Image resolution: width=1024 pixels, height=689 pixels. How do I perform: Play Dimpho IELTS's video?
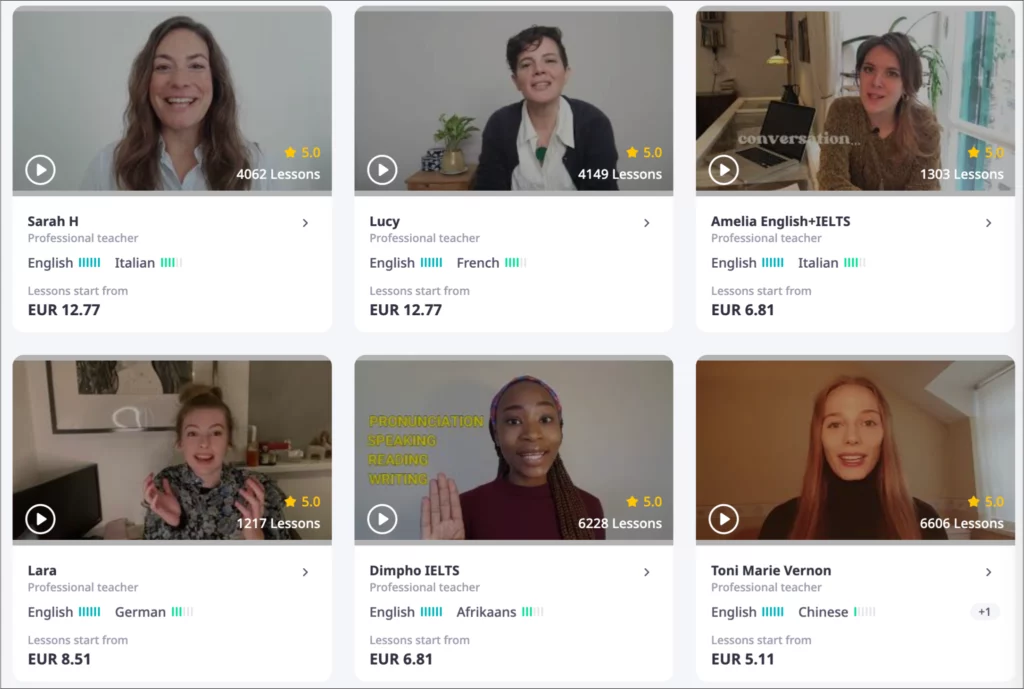[x=381, y=519]
